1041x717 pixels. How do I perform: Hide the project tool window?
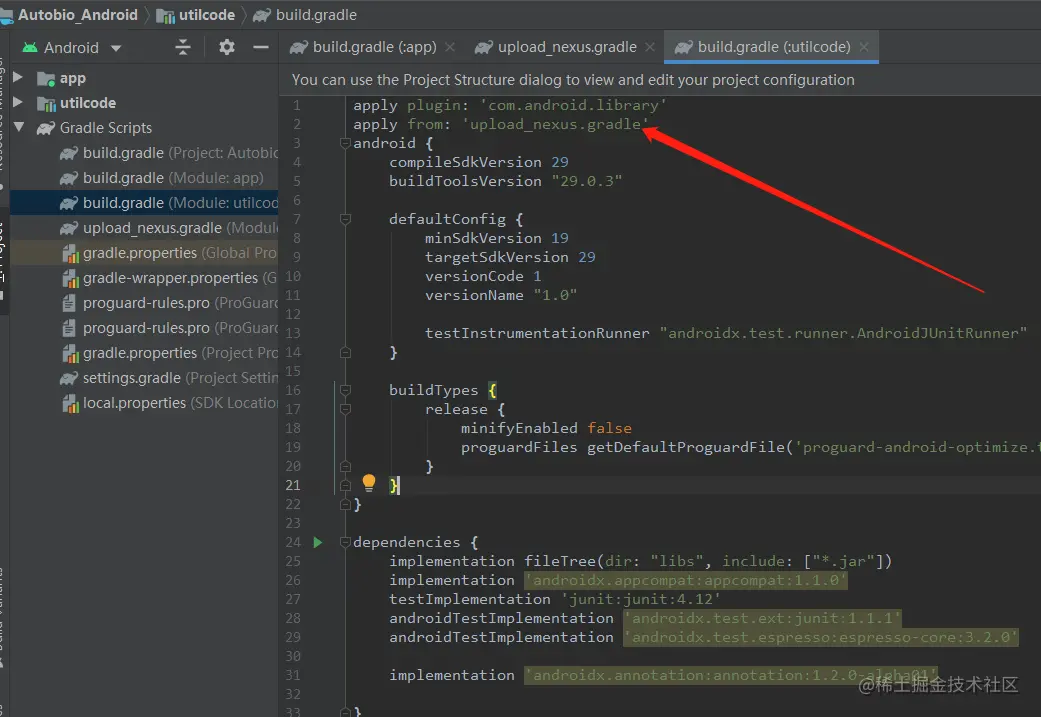click(x=261, y=47)
